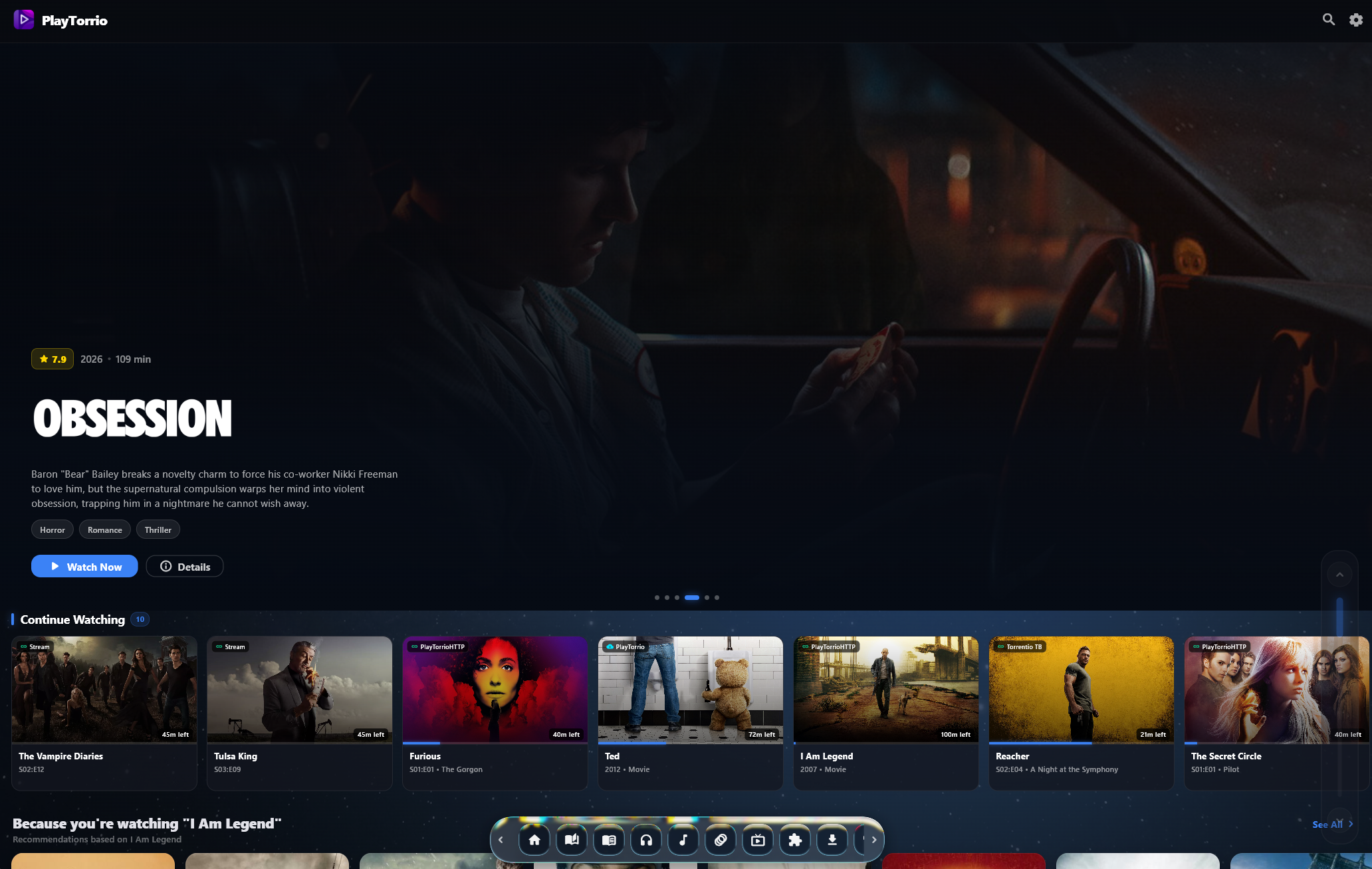Click the PlayTorrioHTTP badge on I Am Legend
Viewport: 1372px width, 869px height.
tap(829, 646)
